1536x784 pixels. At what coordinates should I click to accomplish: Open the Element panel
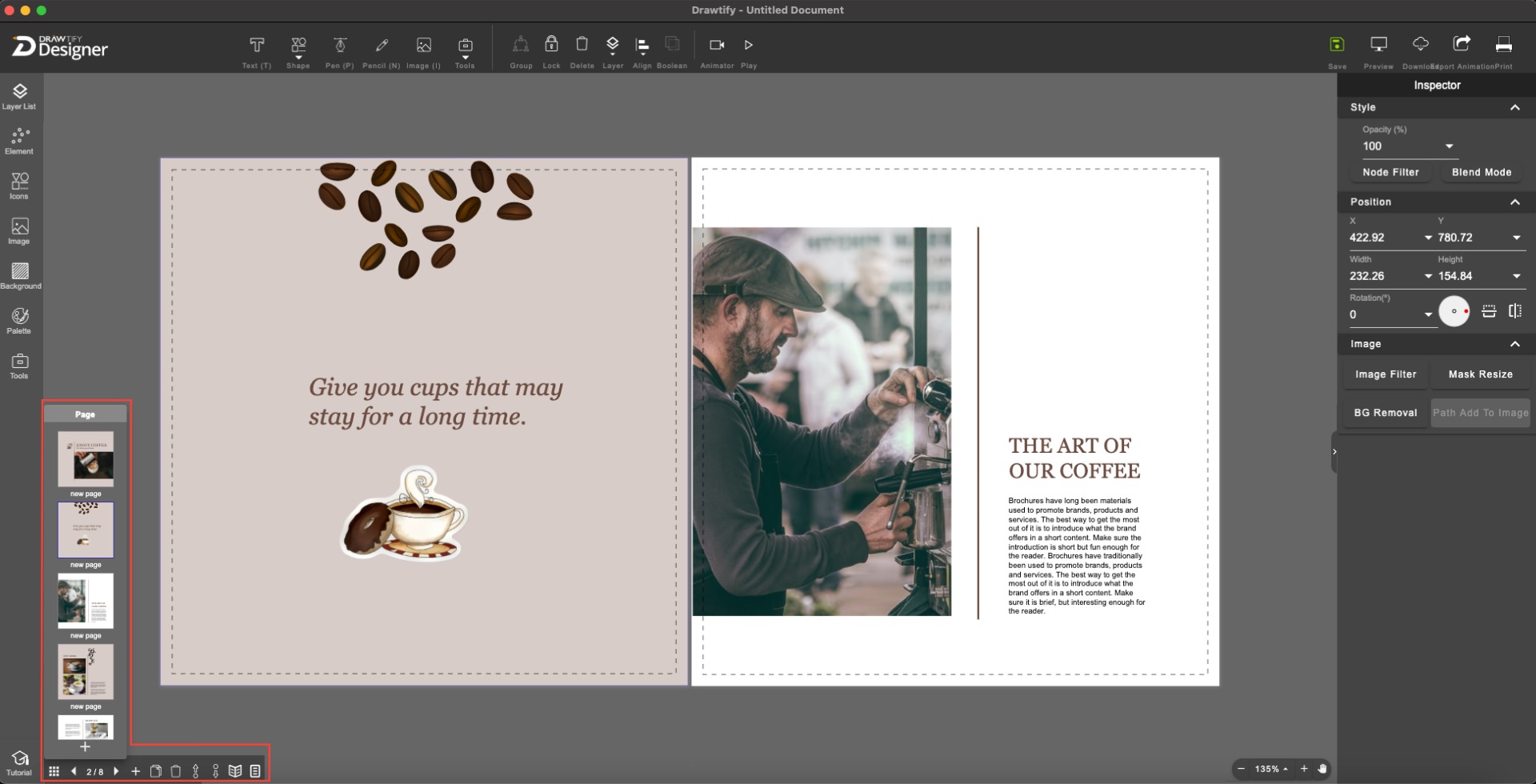point(19,142)
